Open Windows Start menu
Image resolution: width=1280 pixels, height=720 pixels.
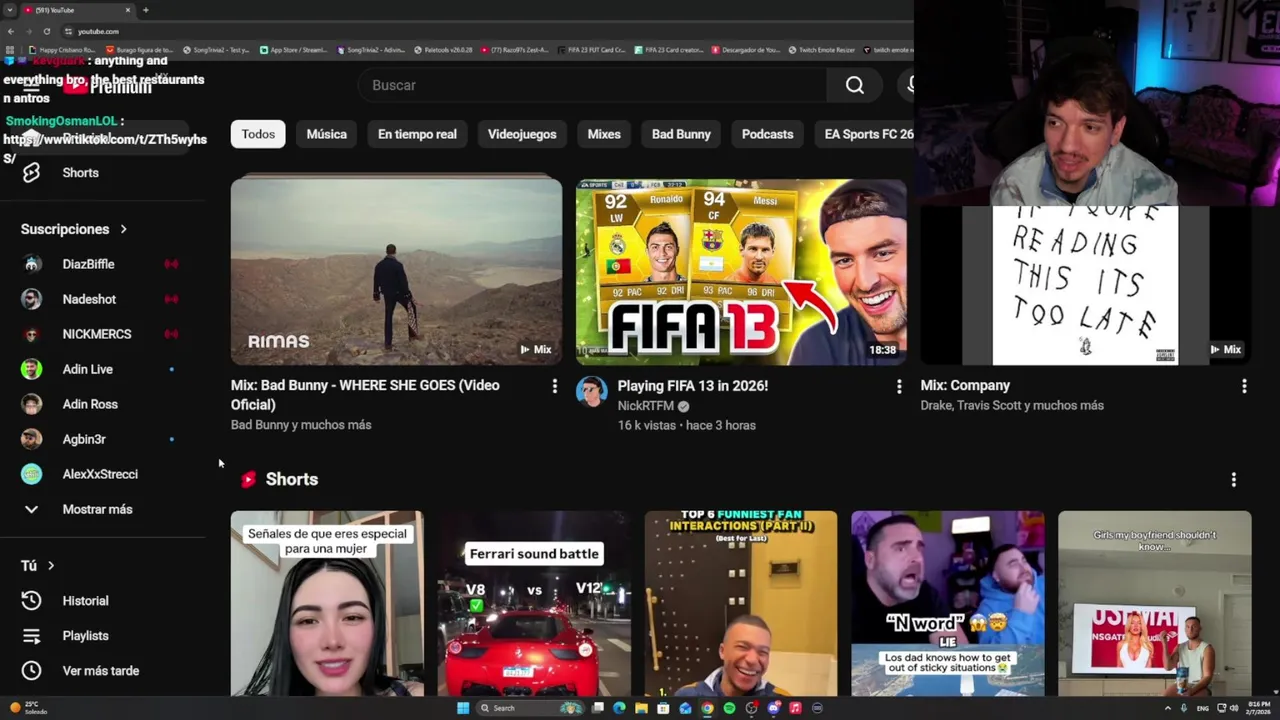point(463,708)
